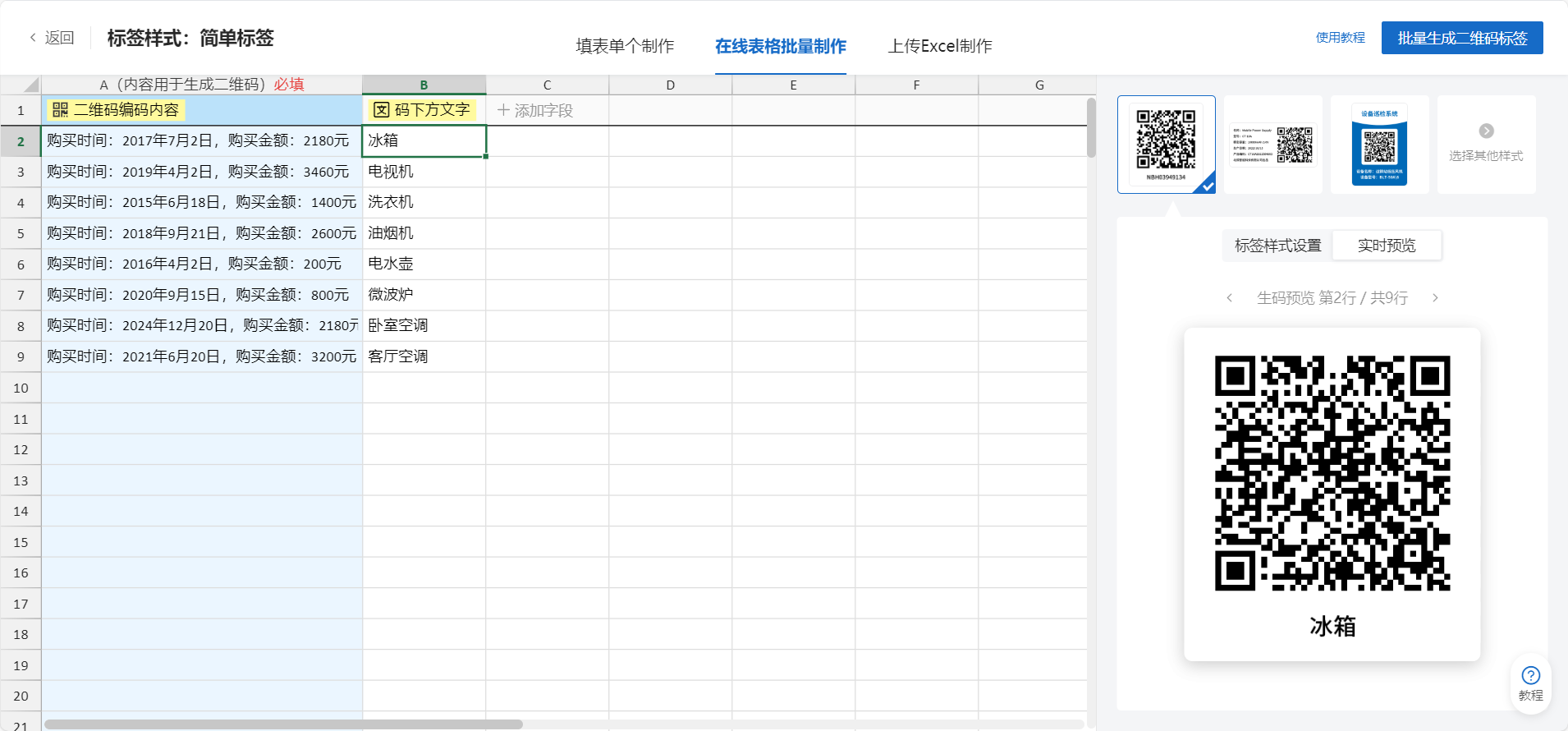Click cell 购买时间：2020年9月15日 row
Image resolution: width=1568 pixels, height=731 pixels.
click(202, 295)
